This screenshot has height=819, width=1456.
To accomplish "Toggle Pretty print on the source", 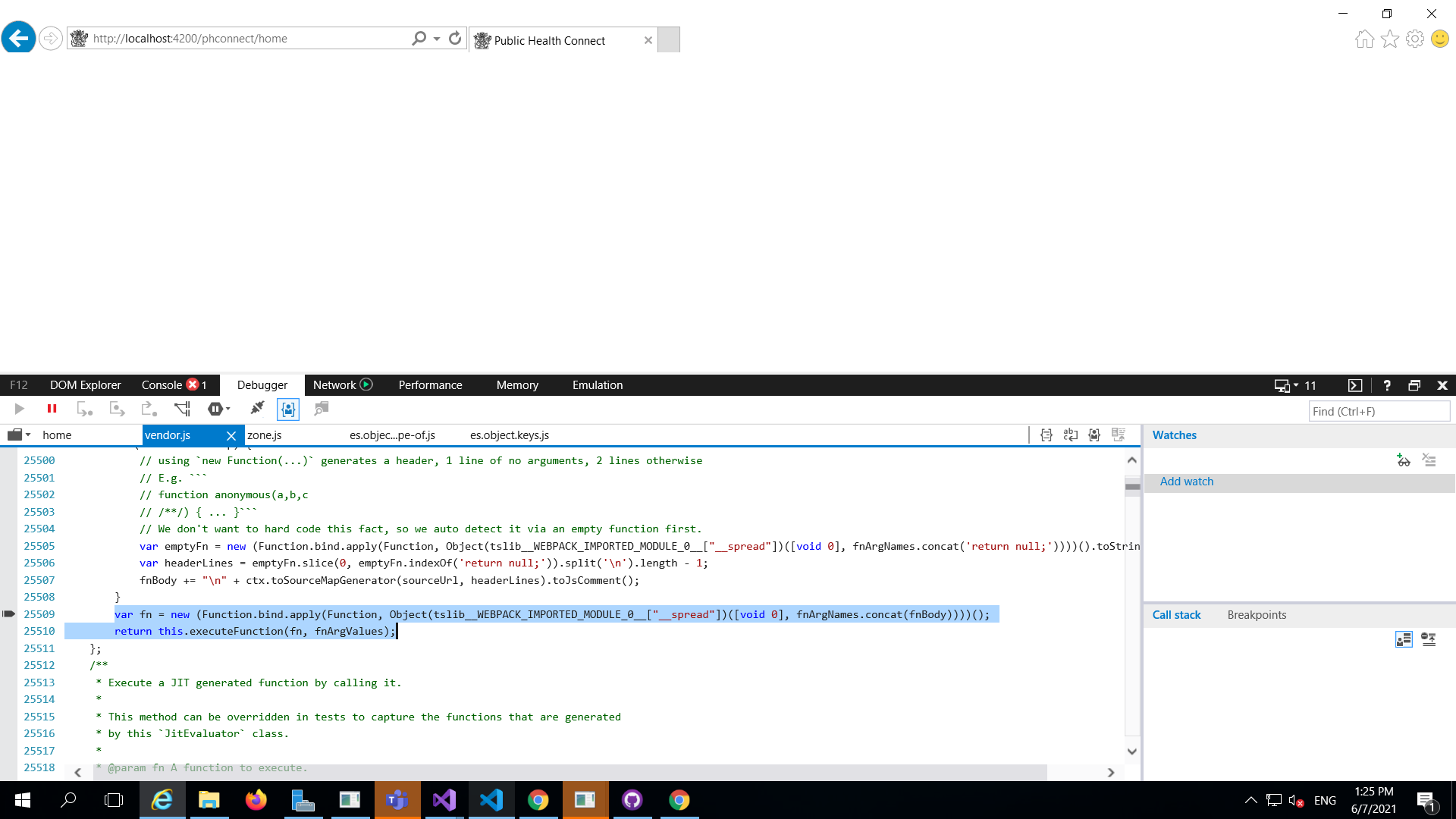I will click(1046, 435).
